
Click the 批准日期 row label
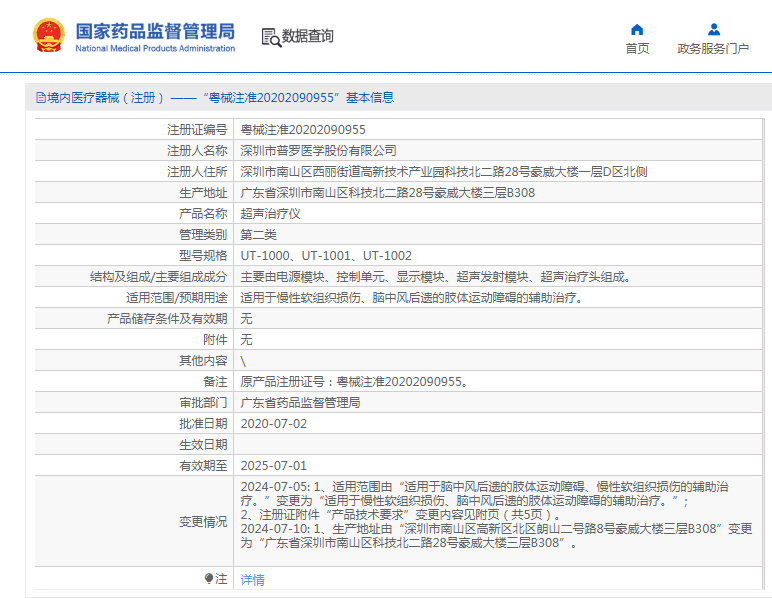[x=203, y=424]
